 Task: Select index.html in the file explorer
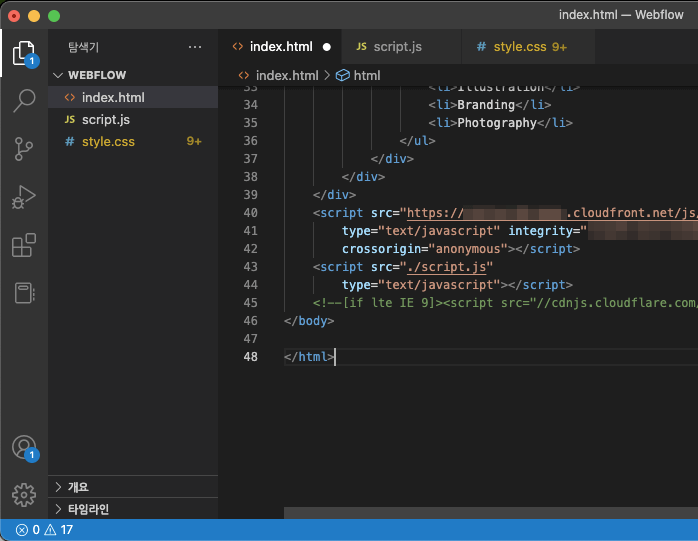134,97
